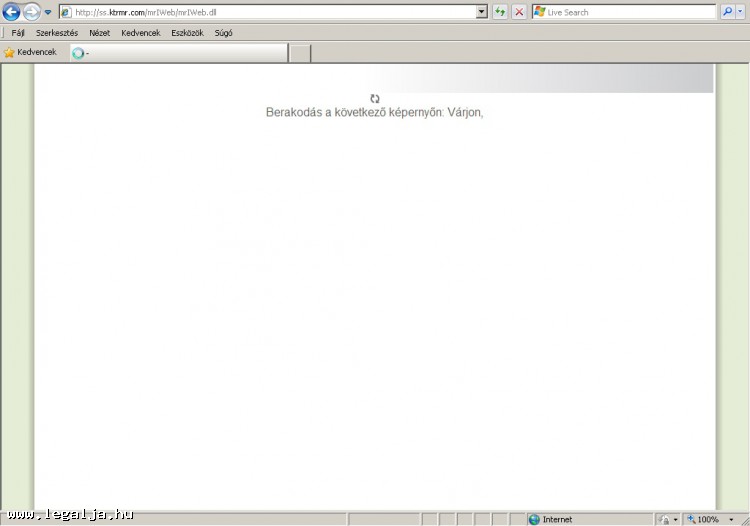This screenshot has width=750, height=526.
Task: Click the empty new tab button
Action: pos(300,53)
